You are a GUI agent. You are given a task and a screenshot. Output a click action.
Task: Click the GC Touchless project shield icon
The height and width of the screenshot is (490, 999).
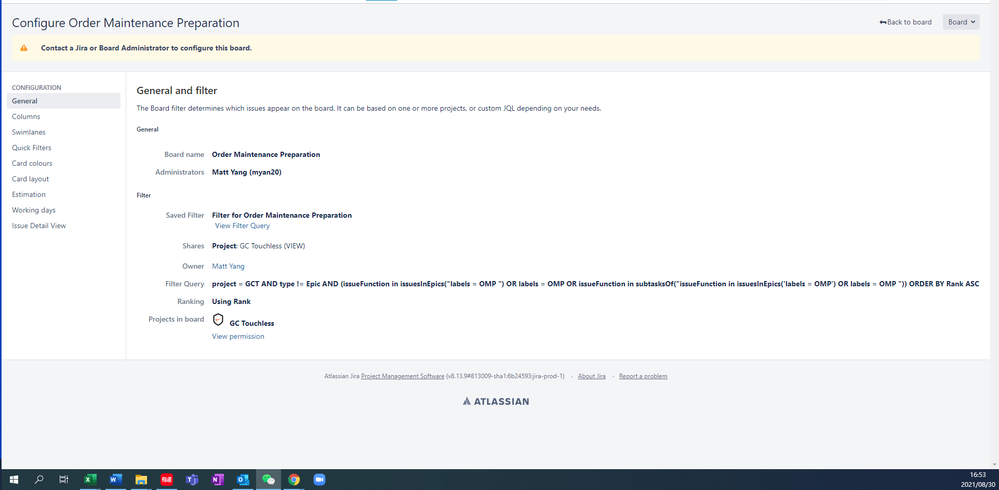[x=218, y=321]
